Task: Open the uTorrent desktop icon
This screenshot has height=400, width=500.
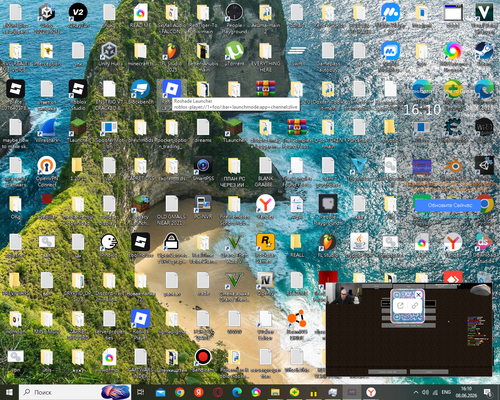Action: coord(234,52)
